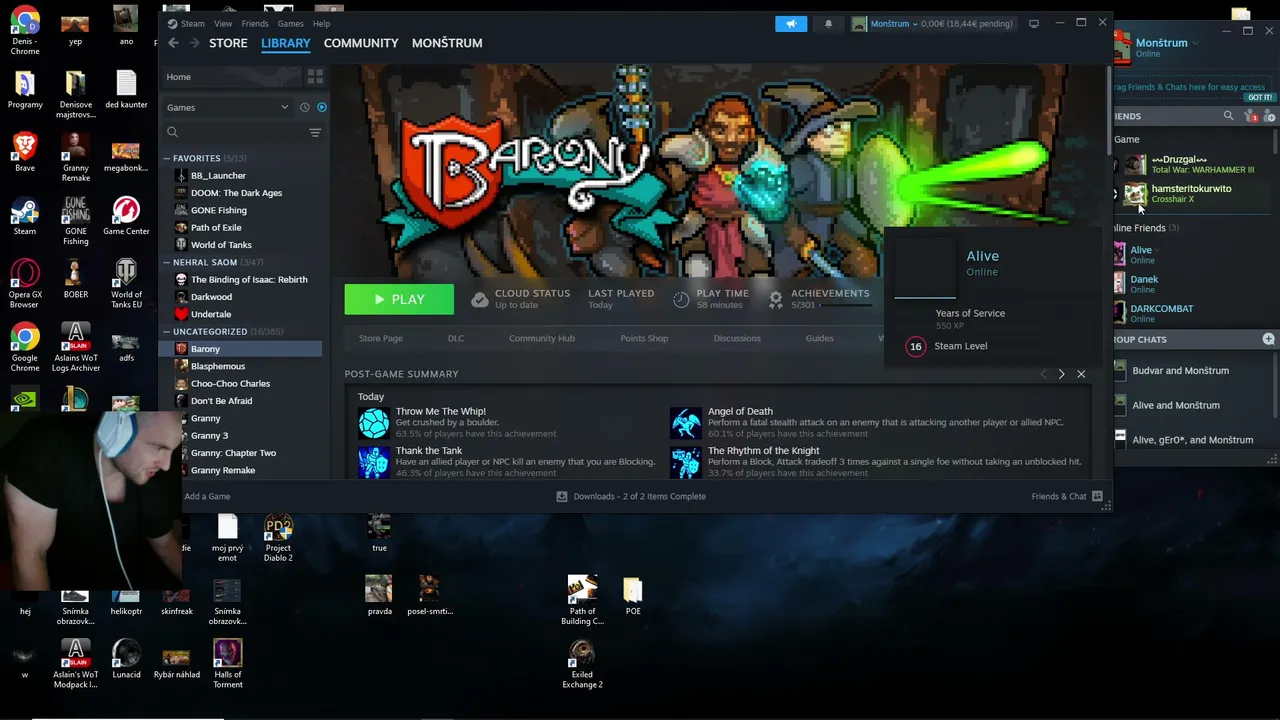
Task: Click the add a friend icon
Action: click(1269, 117)
